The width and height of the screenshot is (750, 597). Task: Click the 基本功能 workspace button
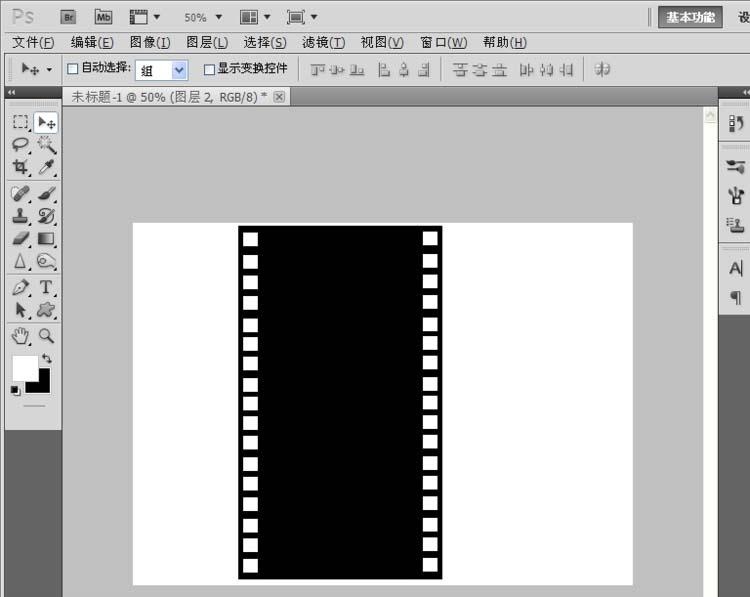click(x=690, y=17)
